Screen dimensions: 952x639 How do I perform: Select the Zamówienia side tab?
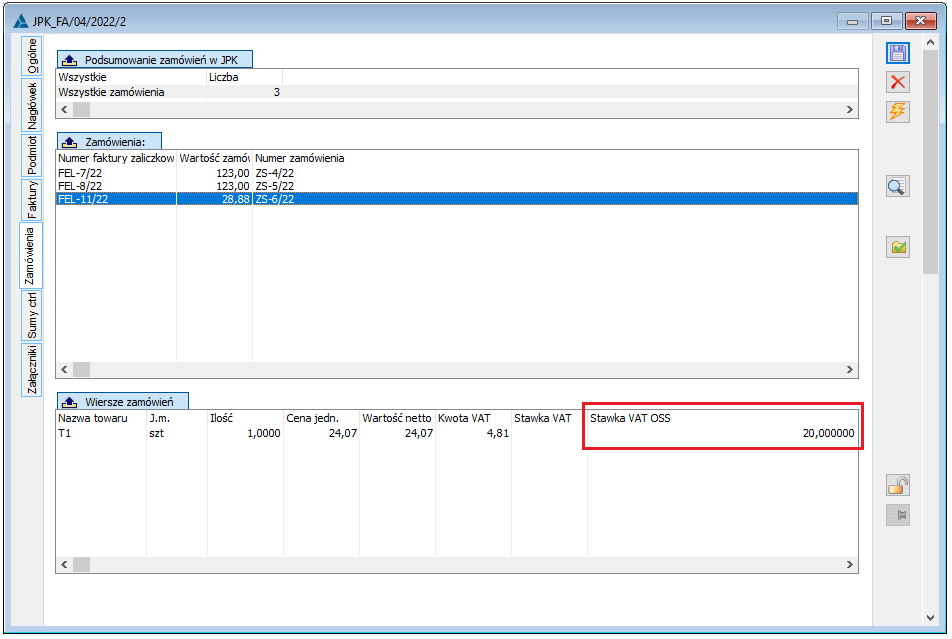(x=30, y=256)
